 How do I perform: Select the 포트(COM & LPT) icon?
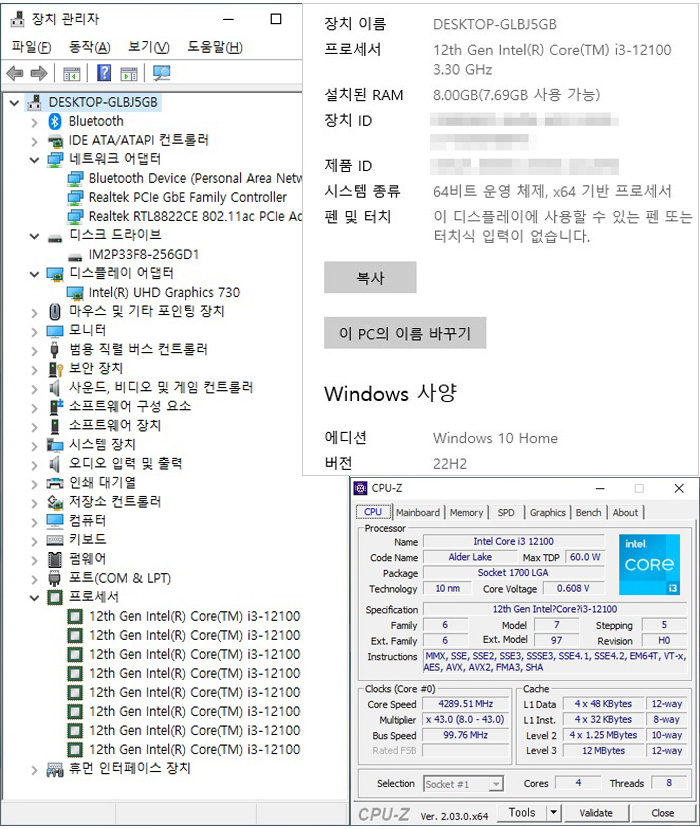click(x=54, y=578)
